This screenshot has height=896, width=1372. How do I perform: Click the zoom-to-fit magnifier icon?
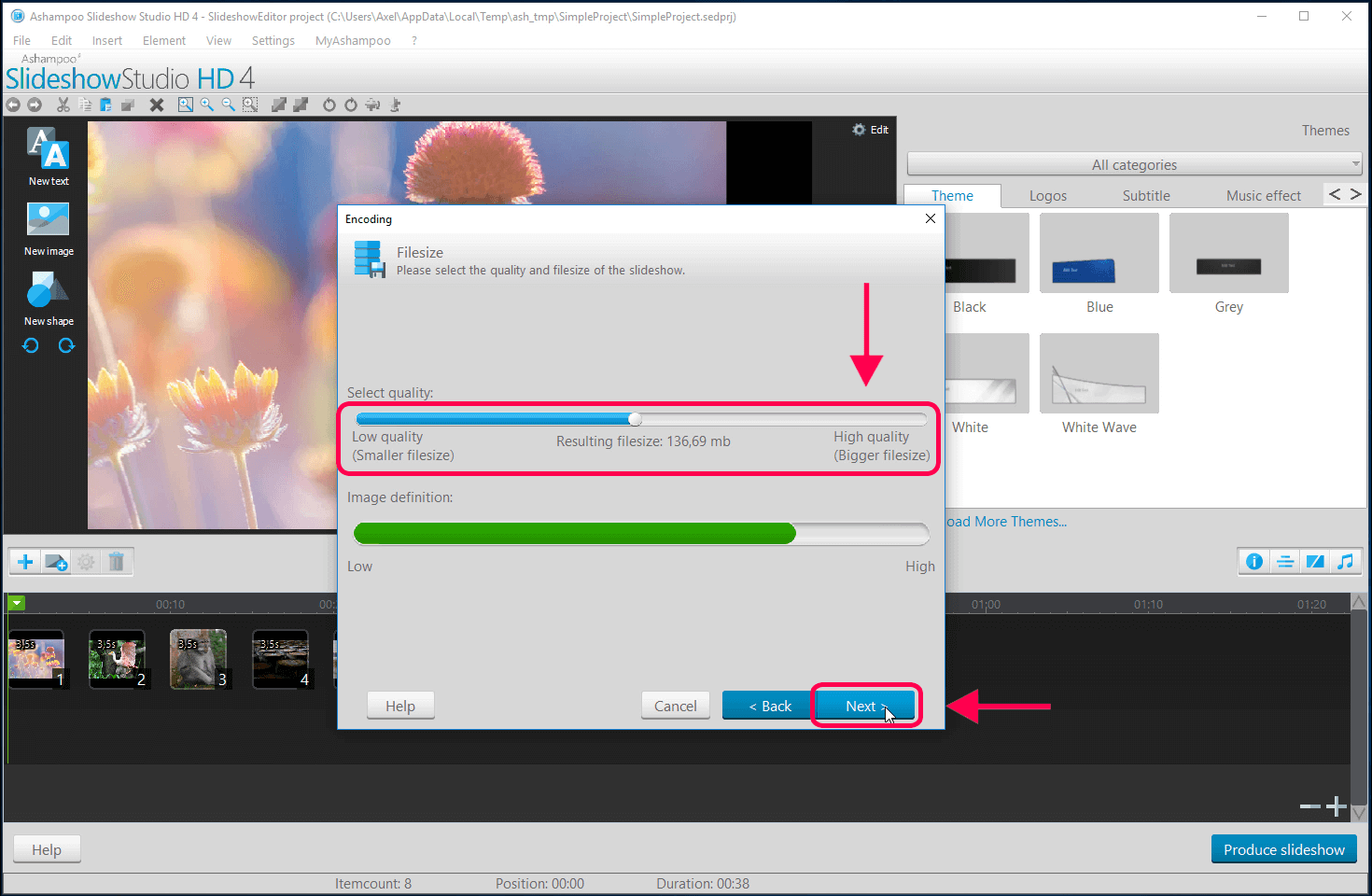click(x=186, y=105)
